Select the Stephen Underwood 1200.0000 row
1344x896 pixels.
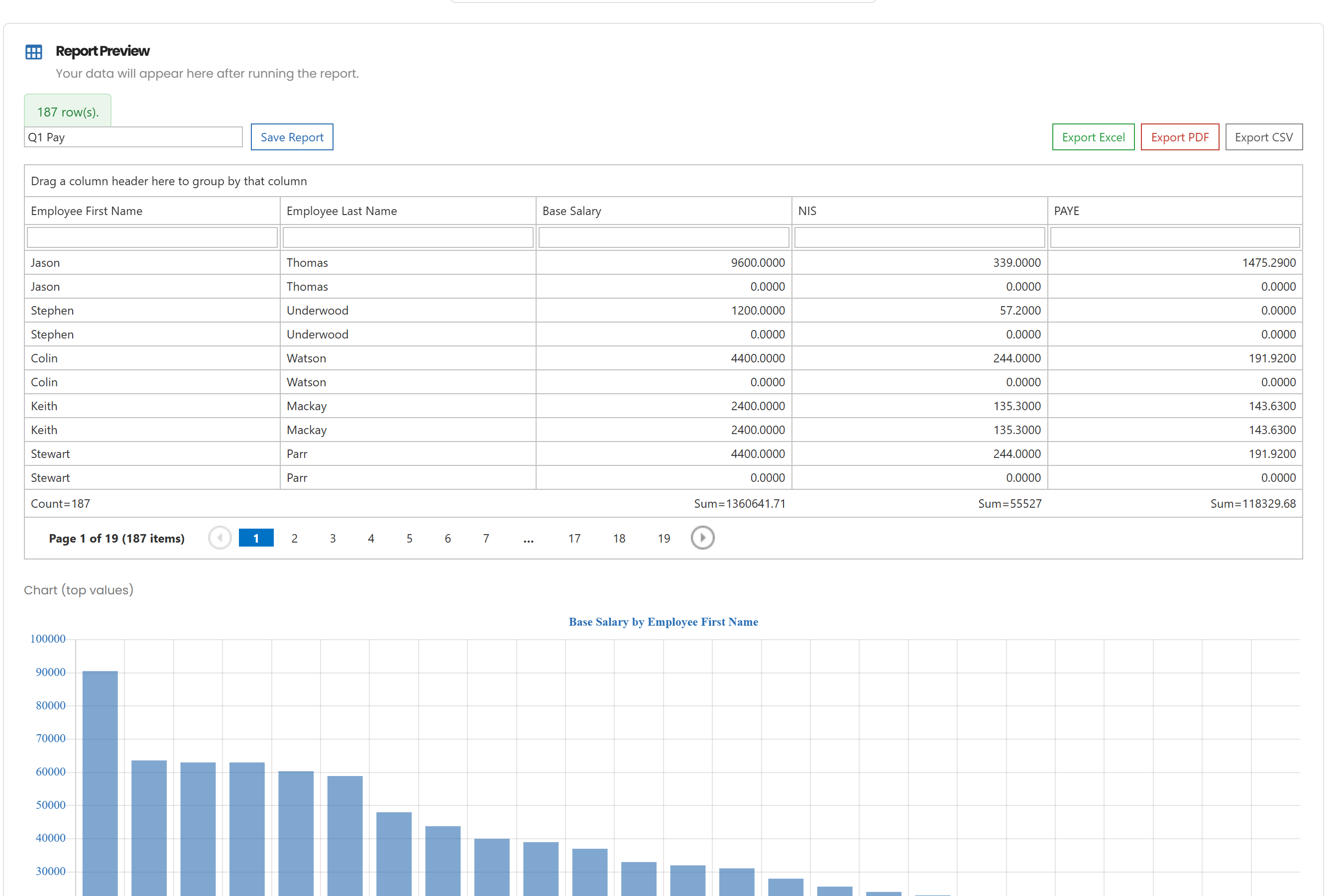pos(664,310)
